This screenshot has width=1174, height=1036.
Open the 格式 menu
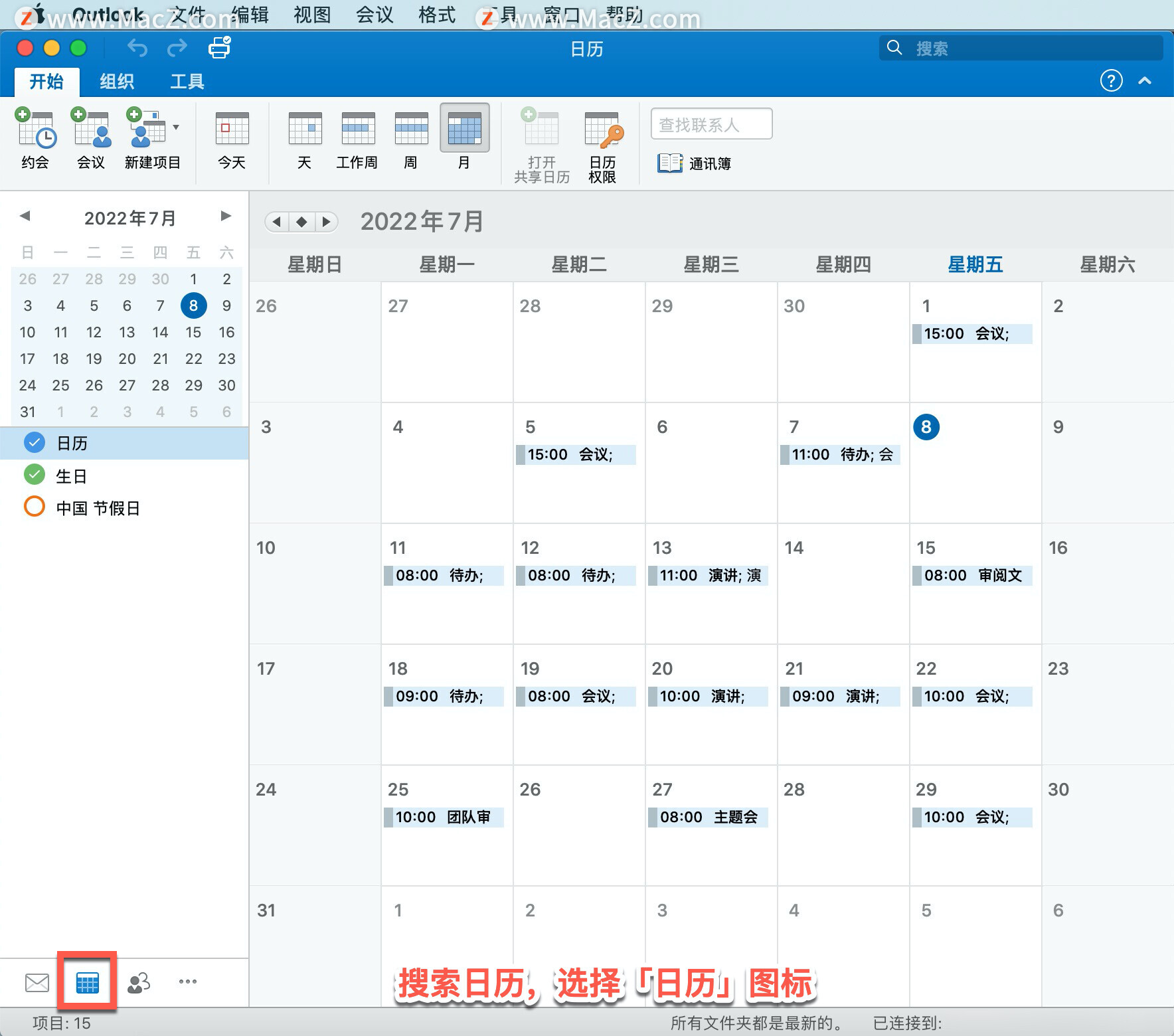(437, 15)
